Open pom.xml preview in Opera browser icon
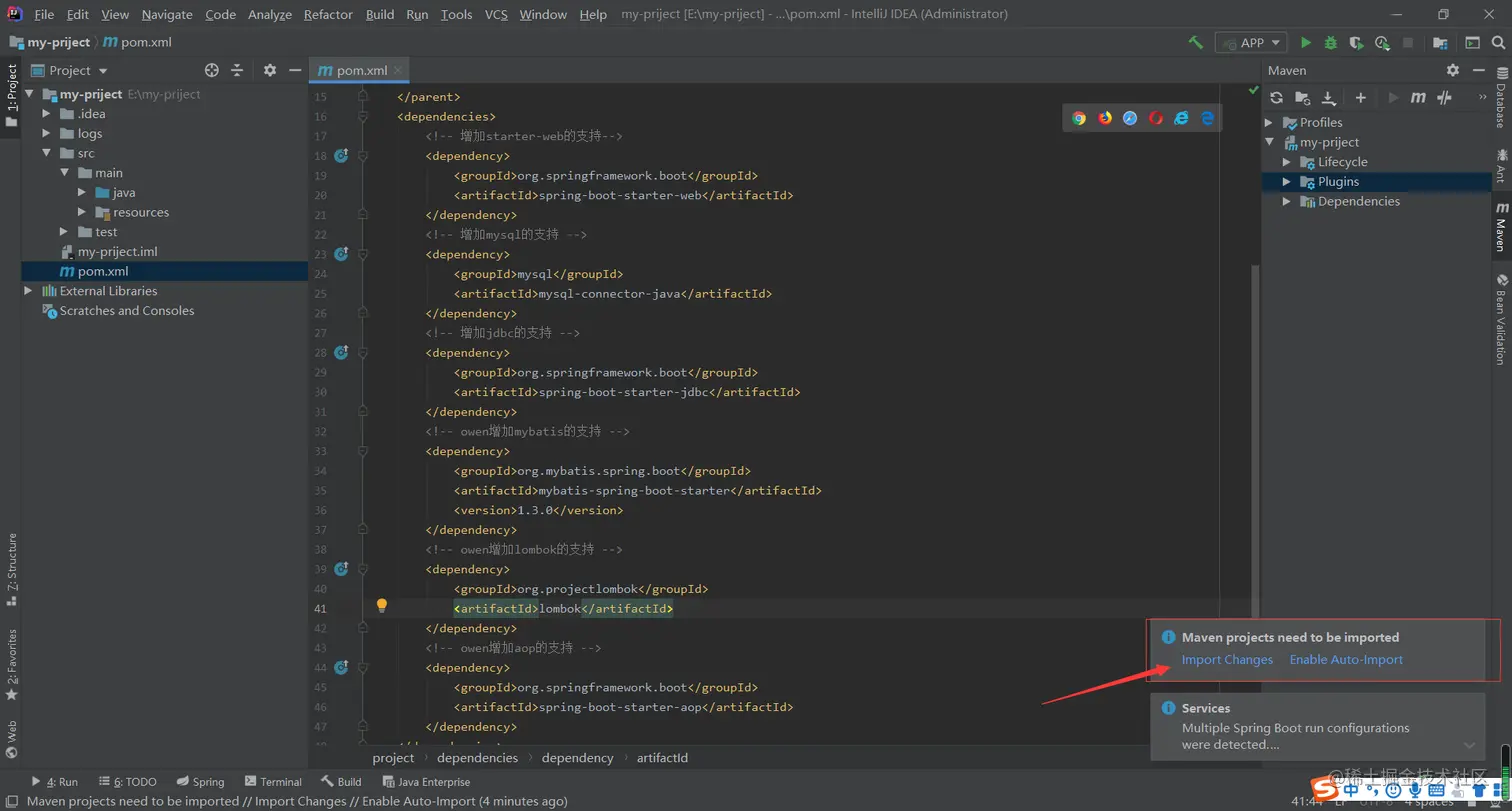 coord(1156,118)
